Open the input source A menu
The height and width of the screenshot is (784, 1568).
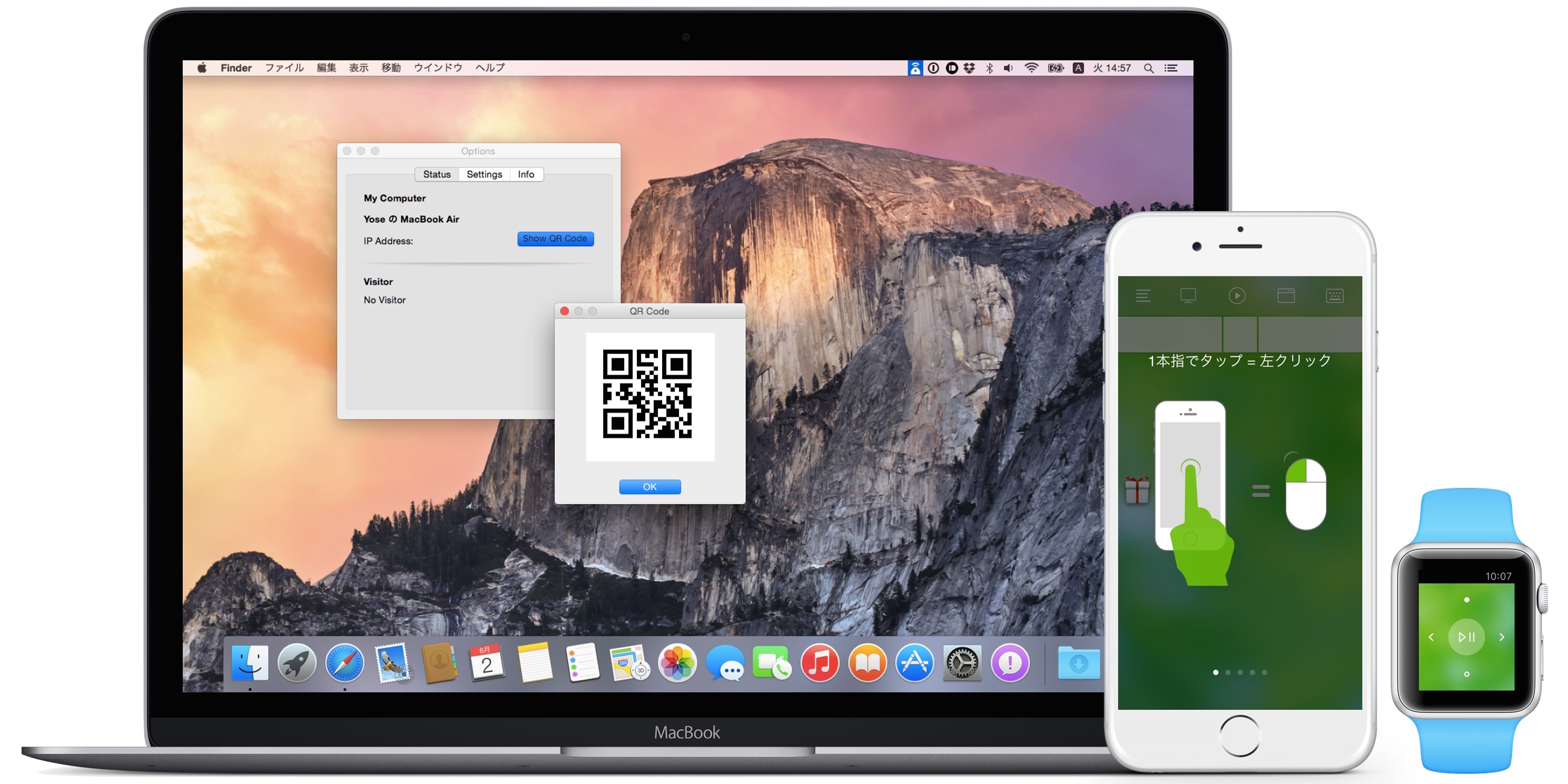(1078, 68)
